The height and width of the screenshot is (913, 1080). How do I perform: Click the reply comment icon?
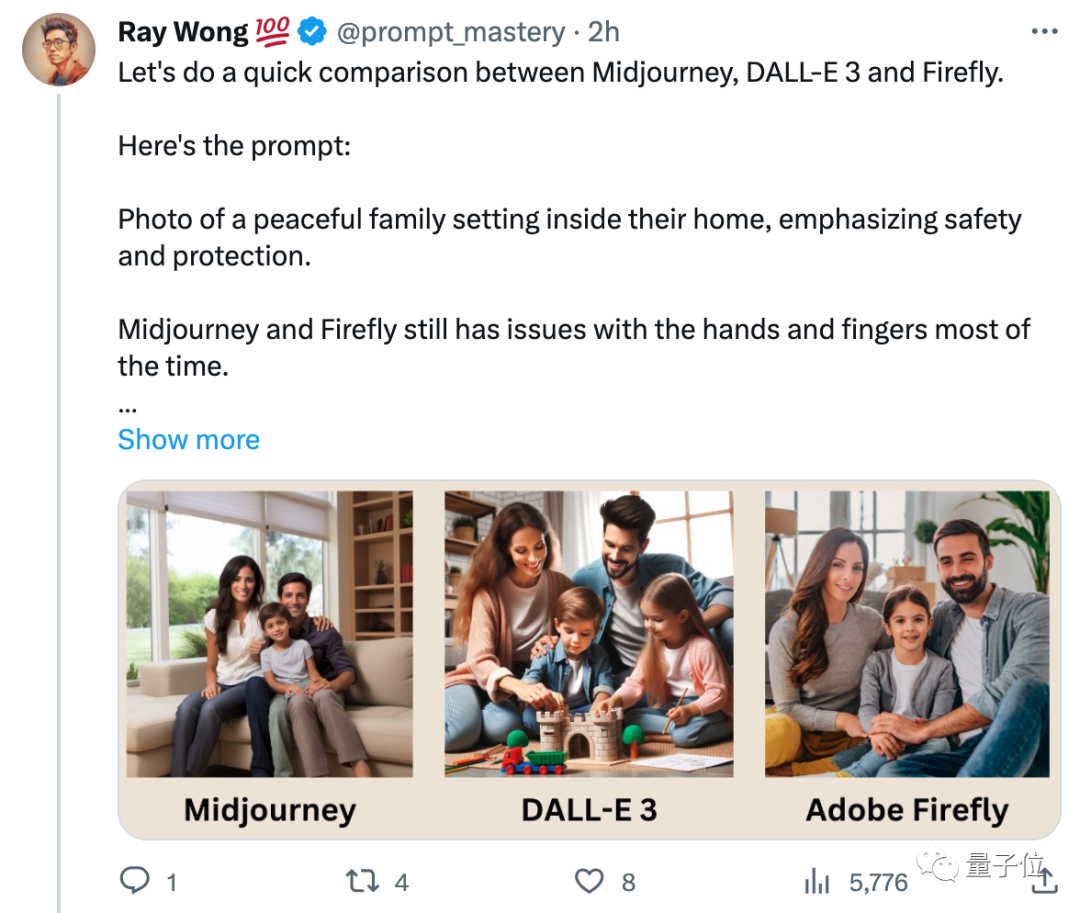point(134,881)
